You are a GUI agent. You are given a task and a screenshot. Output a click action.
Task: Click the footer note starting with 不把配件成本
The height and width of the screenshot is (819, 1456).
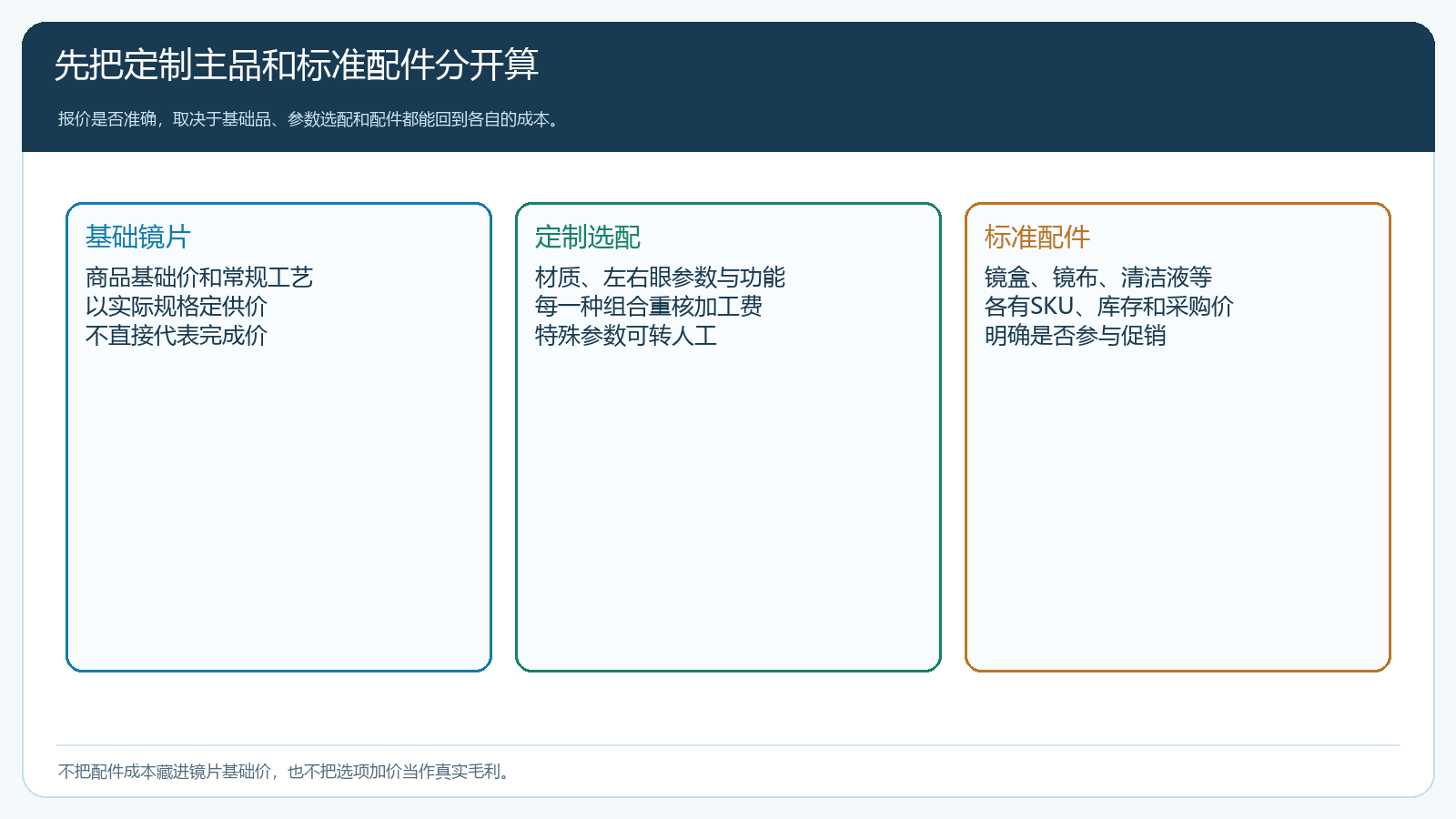(286, 772)
